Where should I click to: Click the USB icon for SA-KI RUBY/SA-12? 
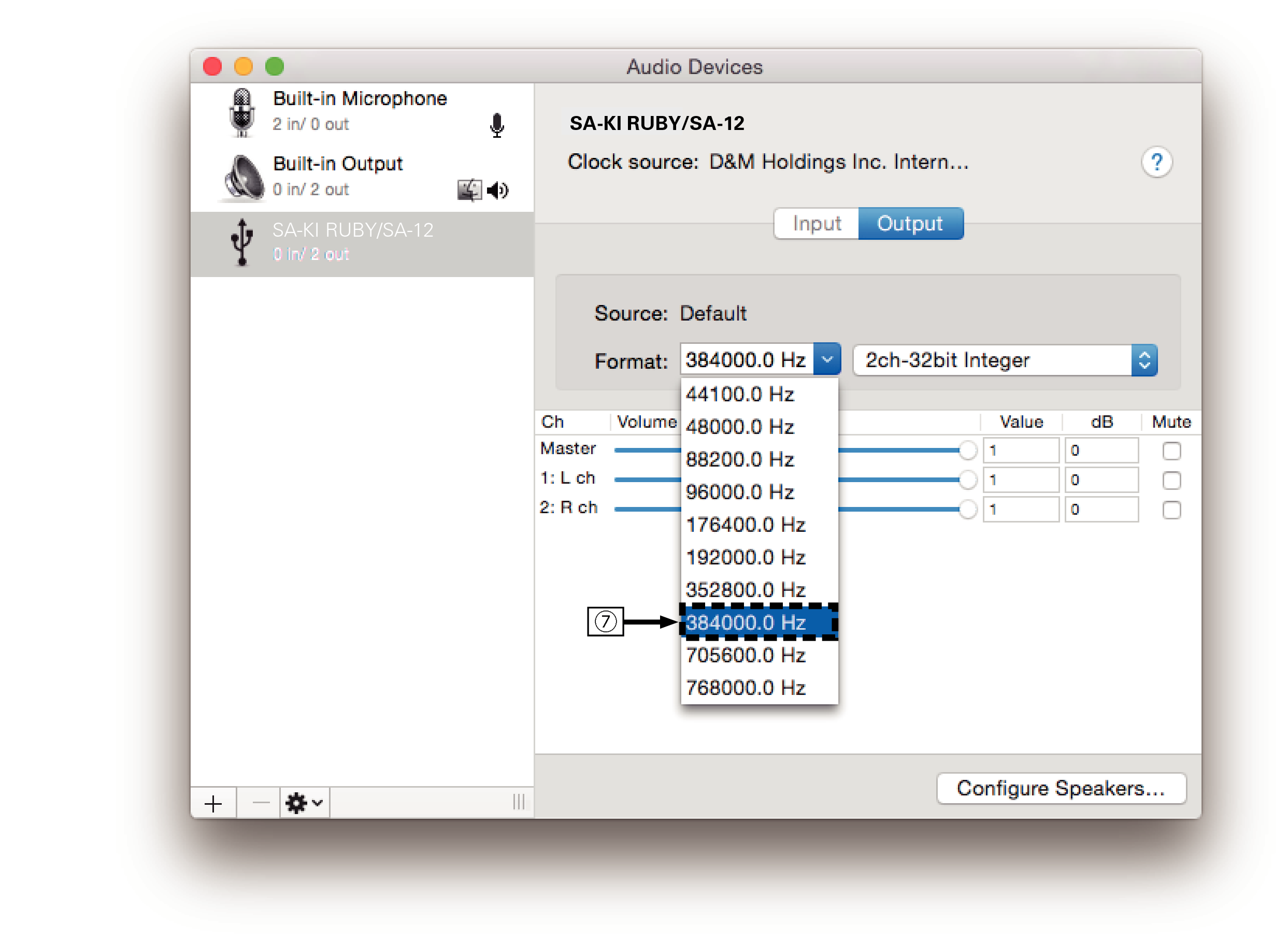coord(242,242)
